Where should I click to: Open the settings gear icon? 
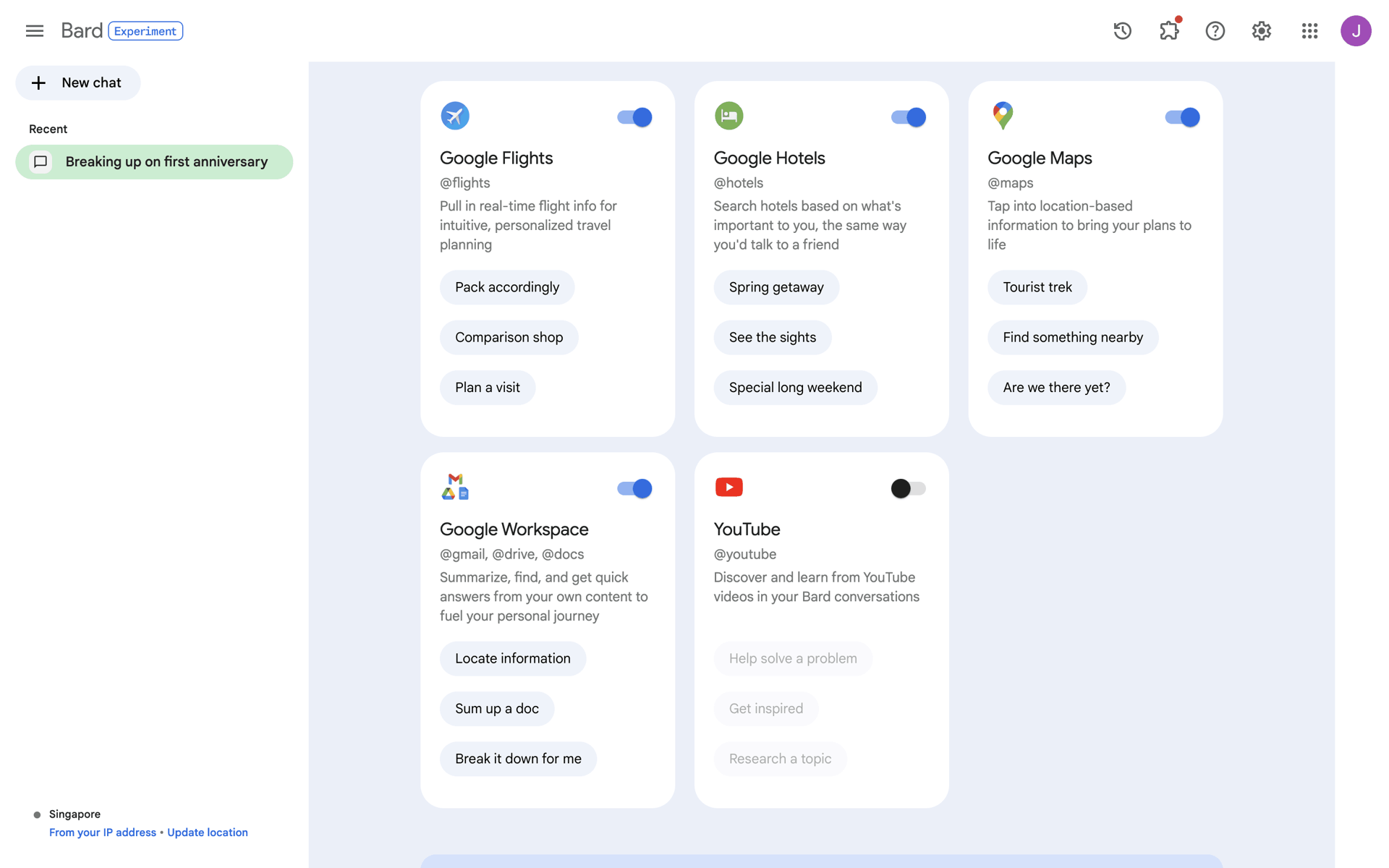1261,30
